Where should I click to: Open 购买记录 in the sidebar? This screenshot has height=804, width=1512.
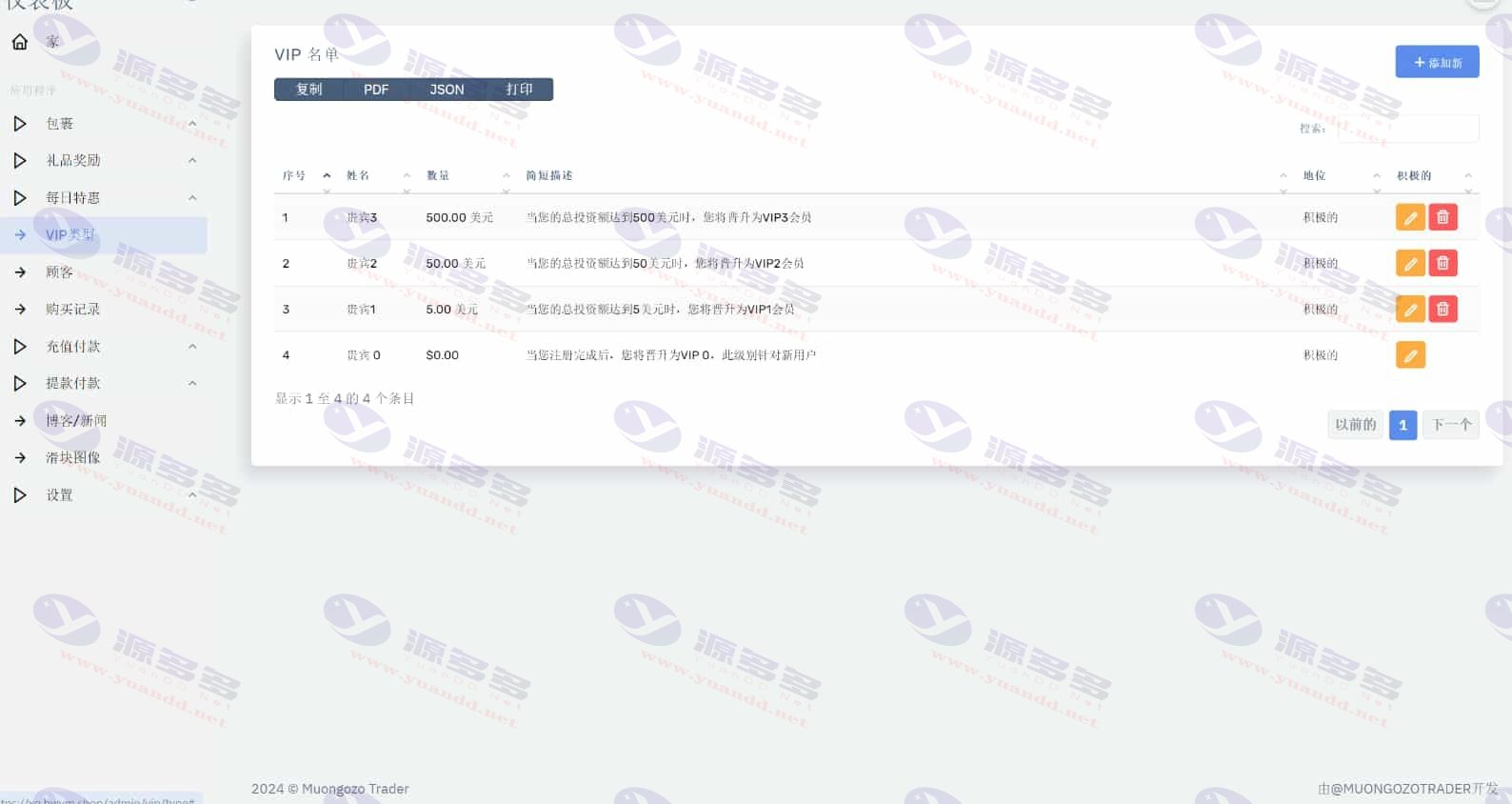[72, 310]
